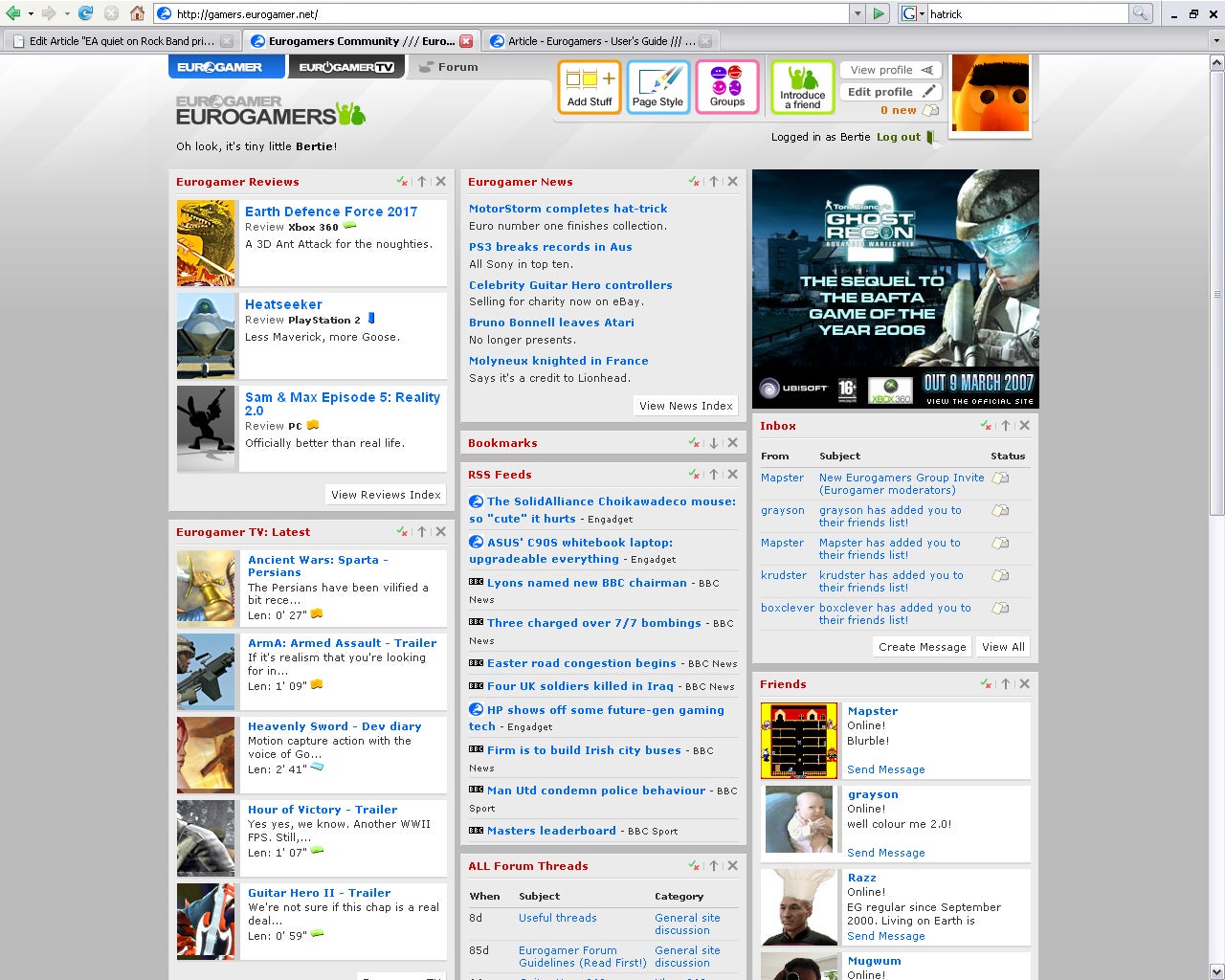
Task: Close the ALL Forum Threads panel
Action: (732, 865)
